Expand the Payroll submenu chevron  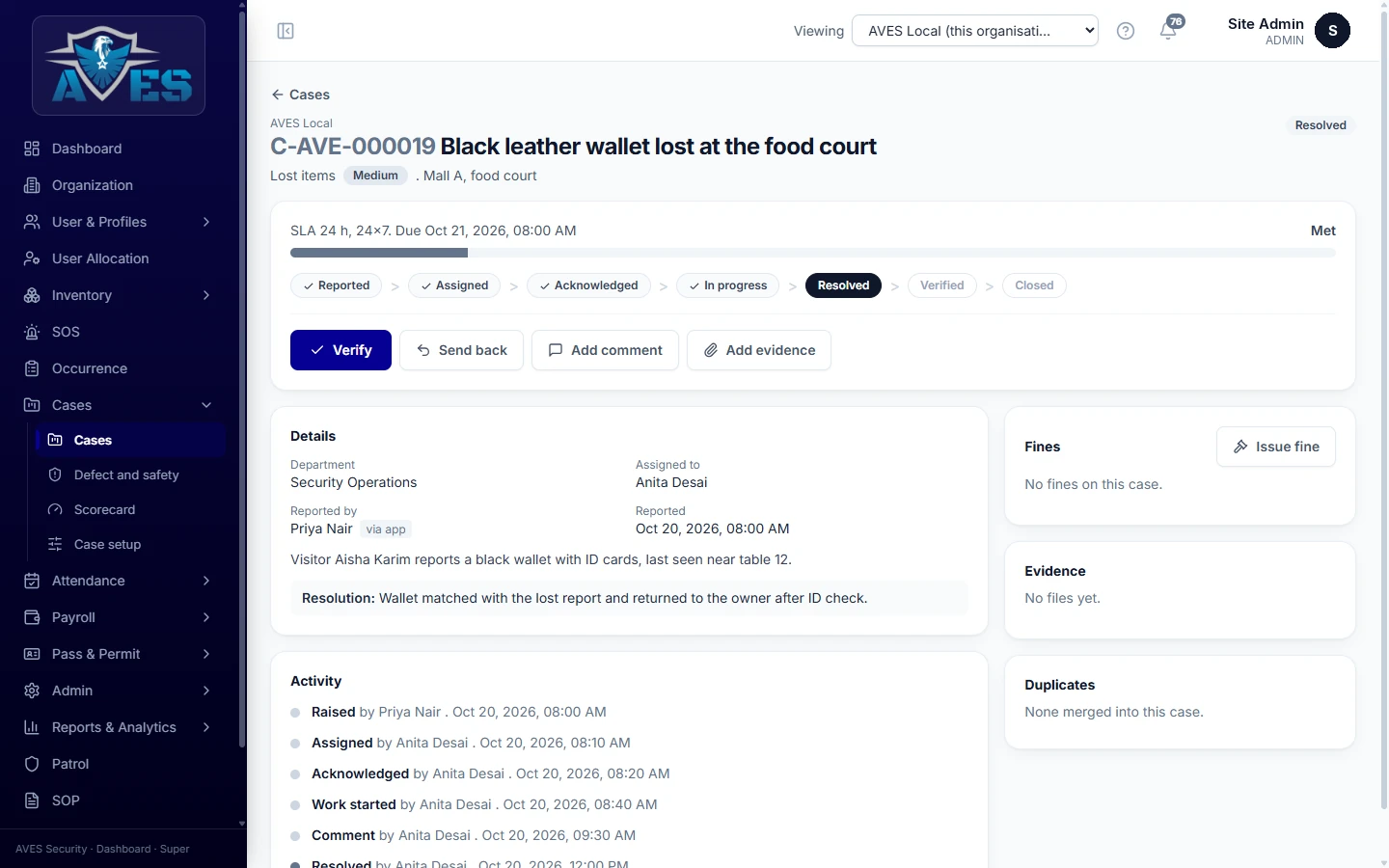206,617
